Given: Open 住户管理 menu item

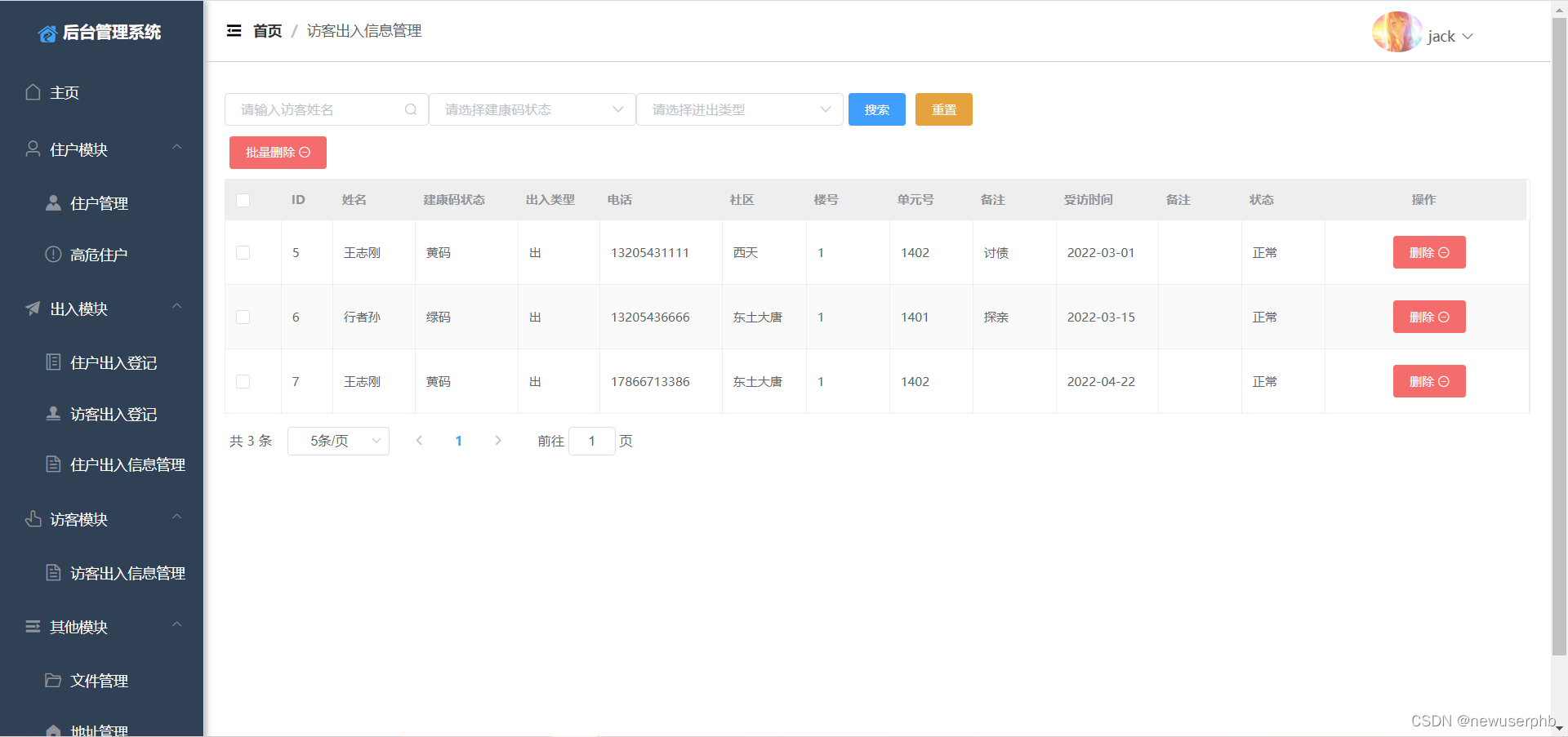Looking at the screenshot, I should click(x=101, y=203).
